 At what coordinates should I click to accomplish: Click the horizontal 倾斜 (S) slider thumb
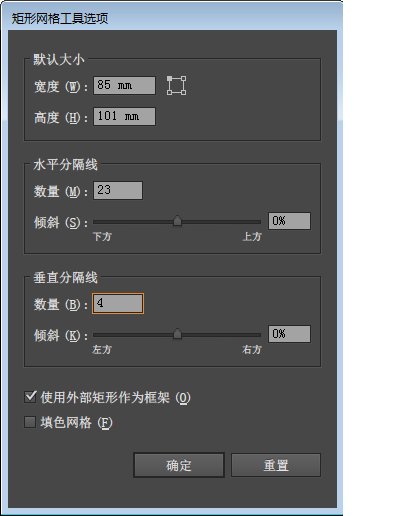(x=177, y=221)
